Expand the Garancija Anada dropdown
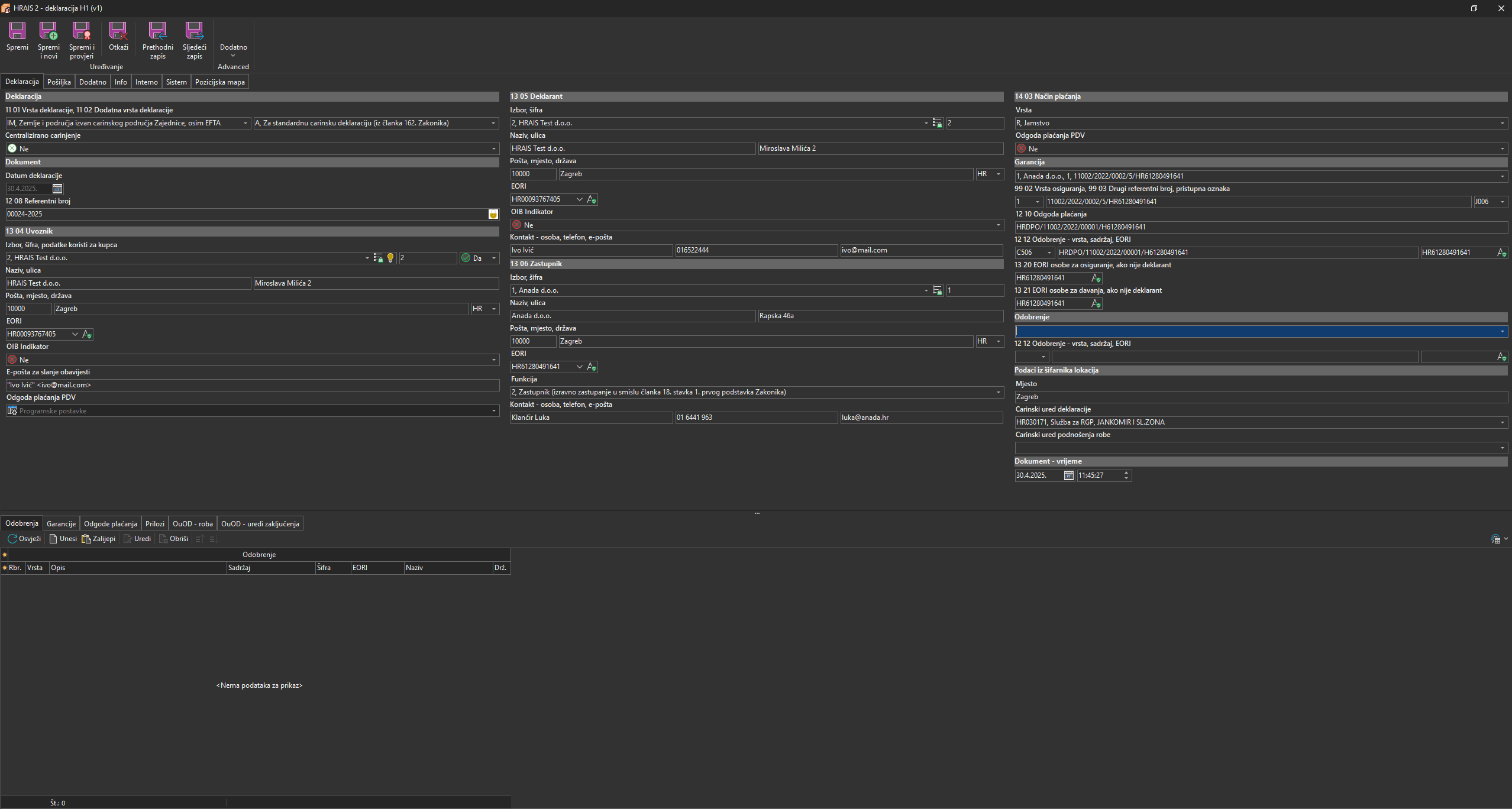This screenshot has height=809, width=1512. coord(1502,176)
